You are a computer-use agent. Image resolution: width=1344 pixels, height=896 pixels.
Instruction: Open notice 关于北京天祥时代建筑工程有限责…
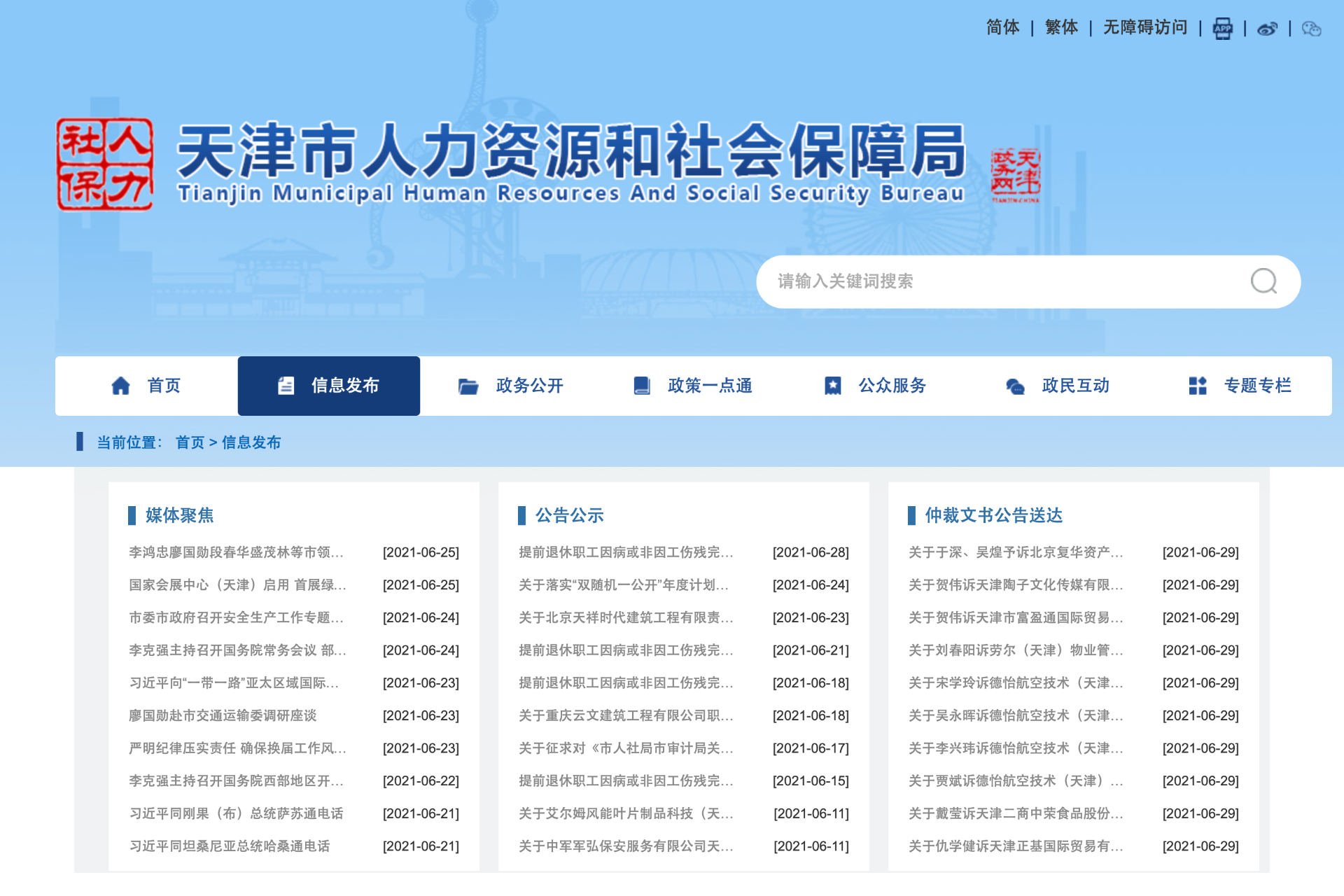click(x=626, y=617)
